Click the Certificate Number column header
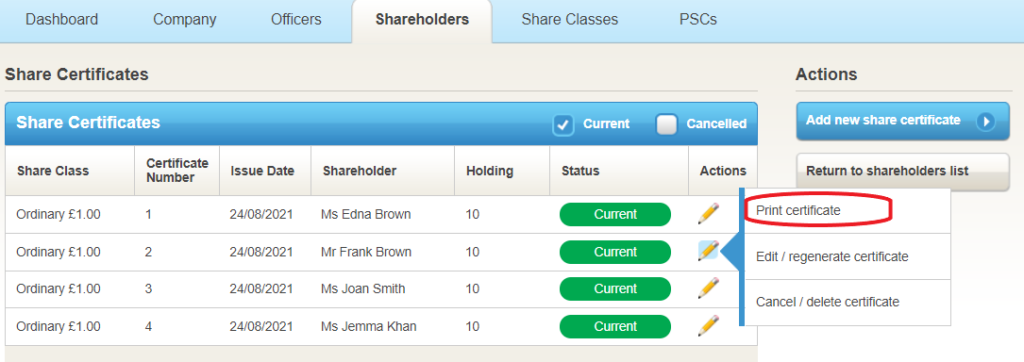Screen dimensions: 1024x362 point(177,171)
